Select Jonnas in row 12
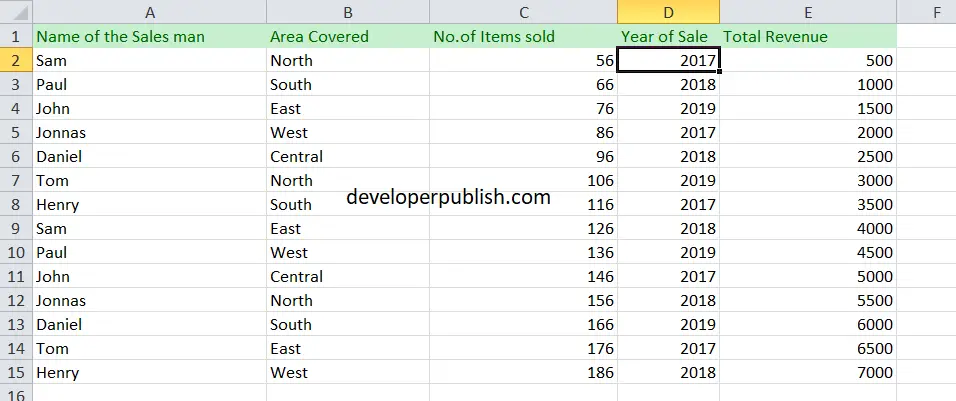956x401 pixels. point(149,300)
